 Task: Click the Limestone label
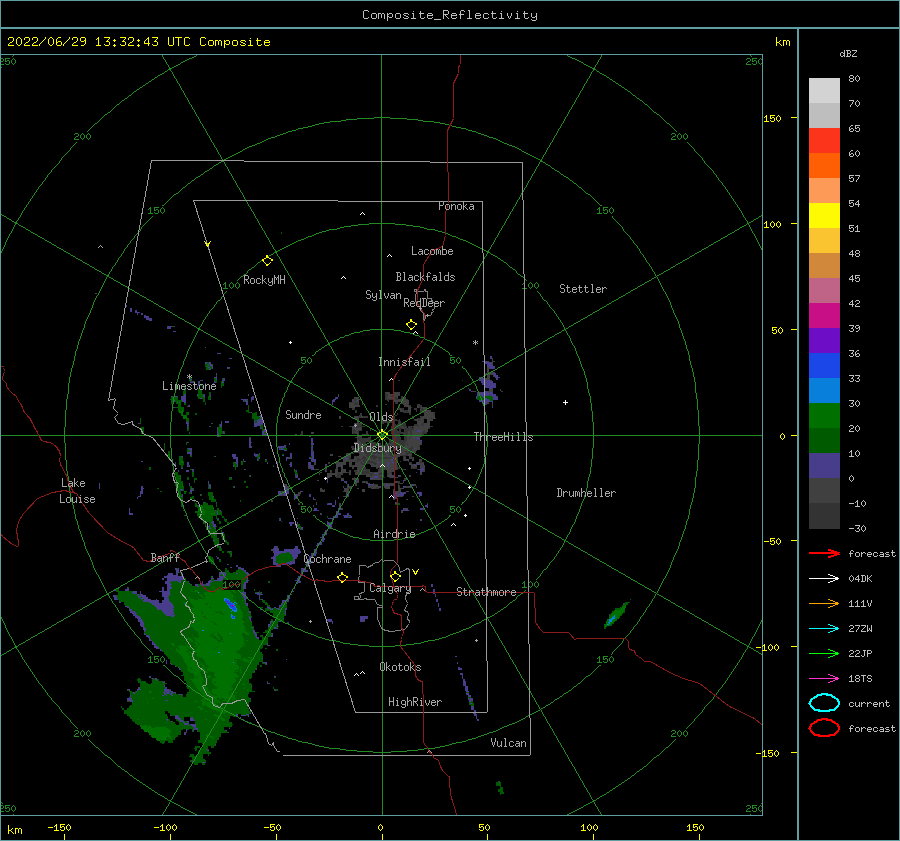point(189,386)
